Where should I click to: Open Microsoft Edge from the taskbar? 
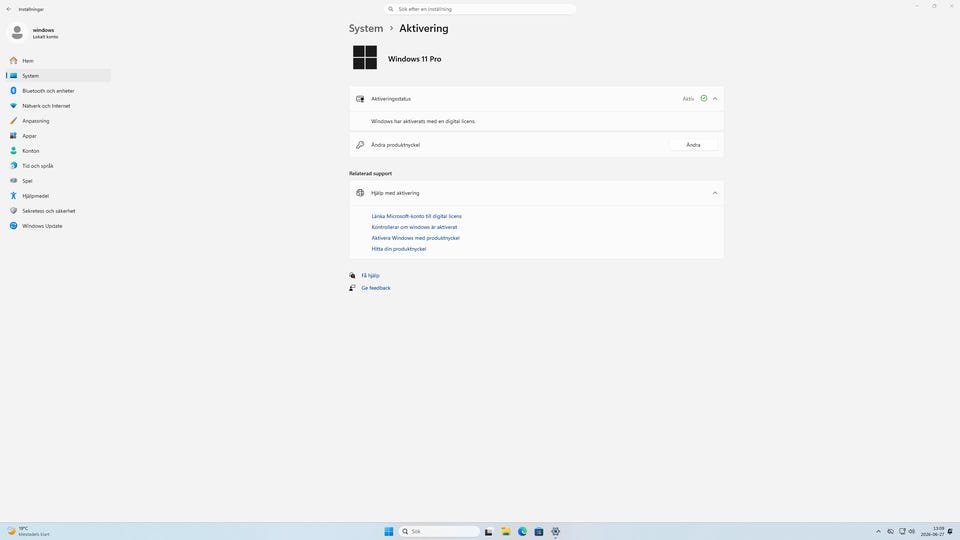point(522,531)
